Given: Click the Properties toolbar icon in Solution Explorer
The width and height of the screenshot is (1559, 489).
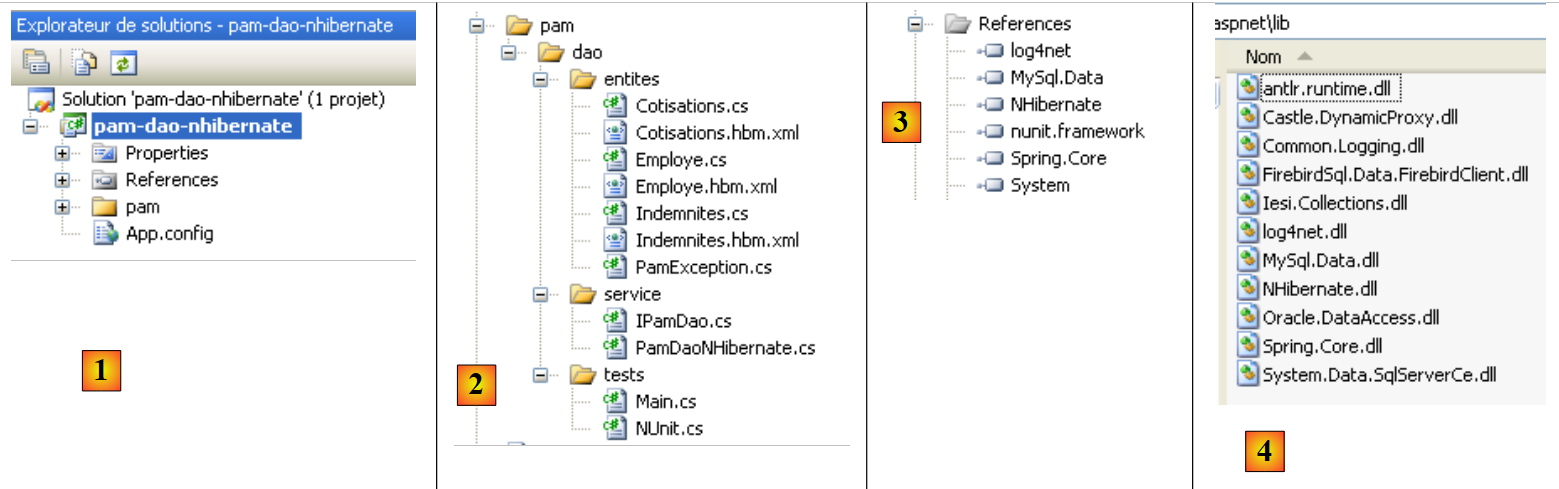Looking at the screenshot, I should tap(36, 63).
